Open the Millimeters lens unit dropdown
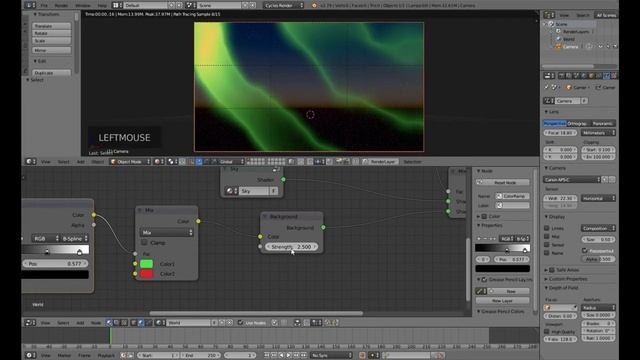The image size is (640, 360). pos(598,133)
